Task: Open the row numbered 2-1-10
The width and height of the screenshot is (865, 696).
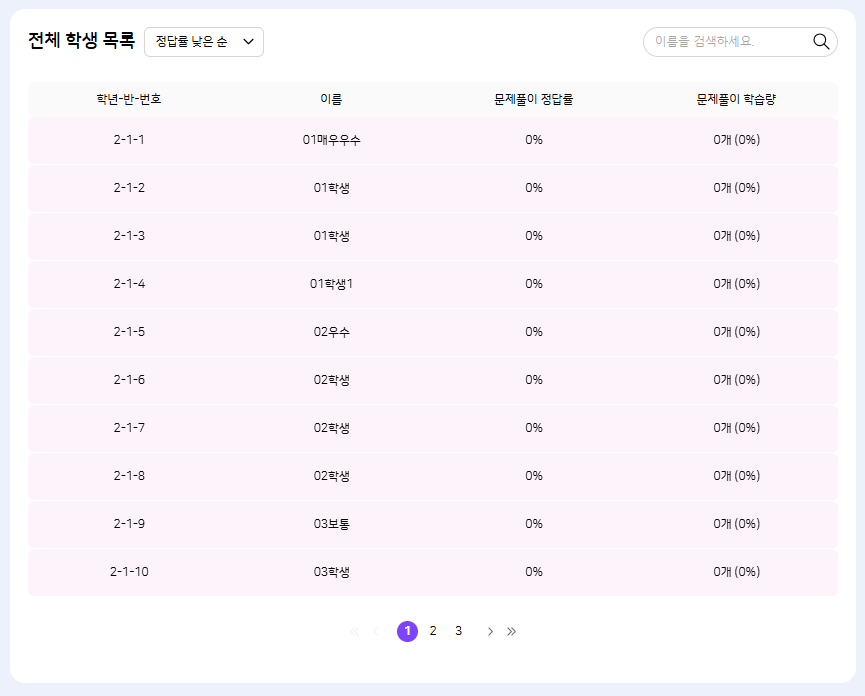Action: point(129,572)
